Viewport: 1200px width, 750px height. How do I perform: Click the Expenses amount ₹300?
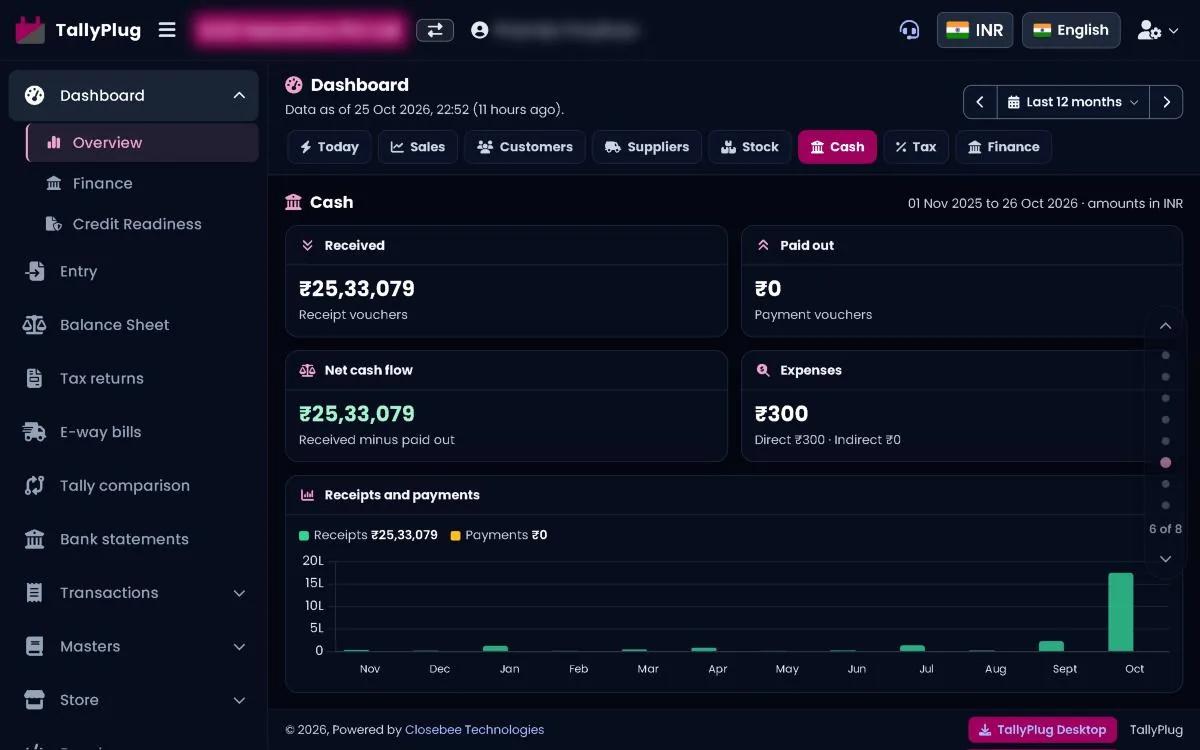[782, 414]
